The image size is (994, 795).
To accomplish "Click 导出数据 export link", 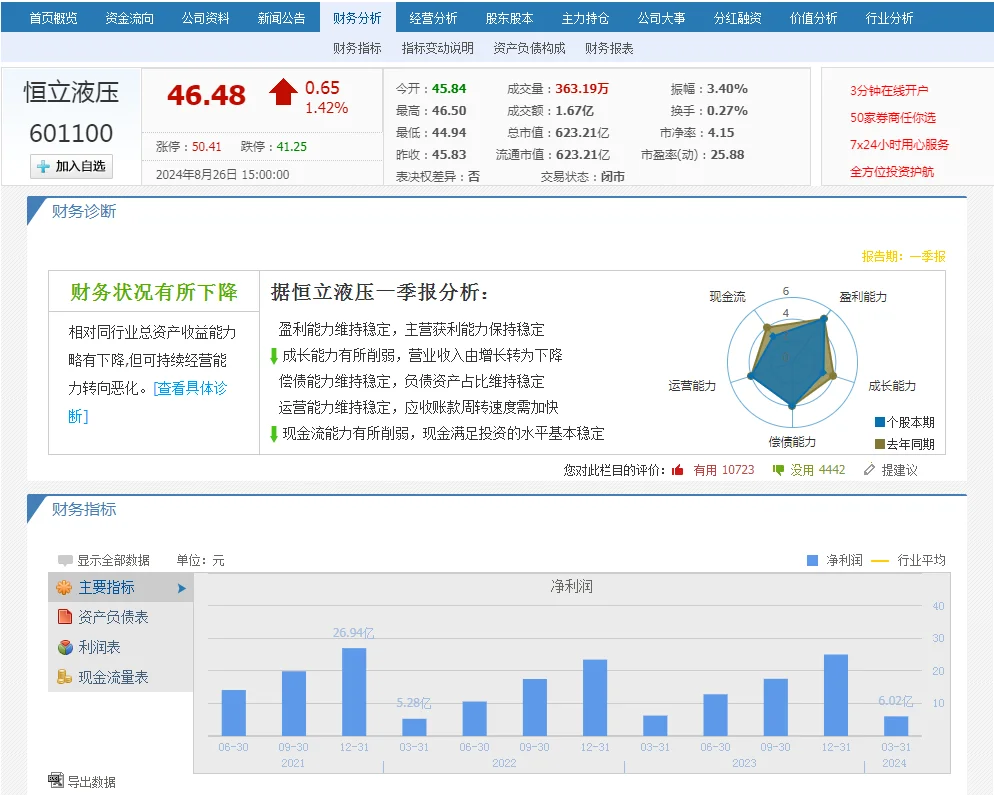I will tap(92, 782).
